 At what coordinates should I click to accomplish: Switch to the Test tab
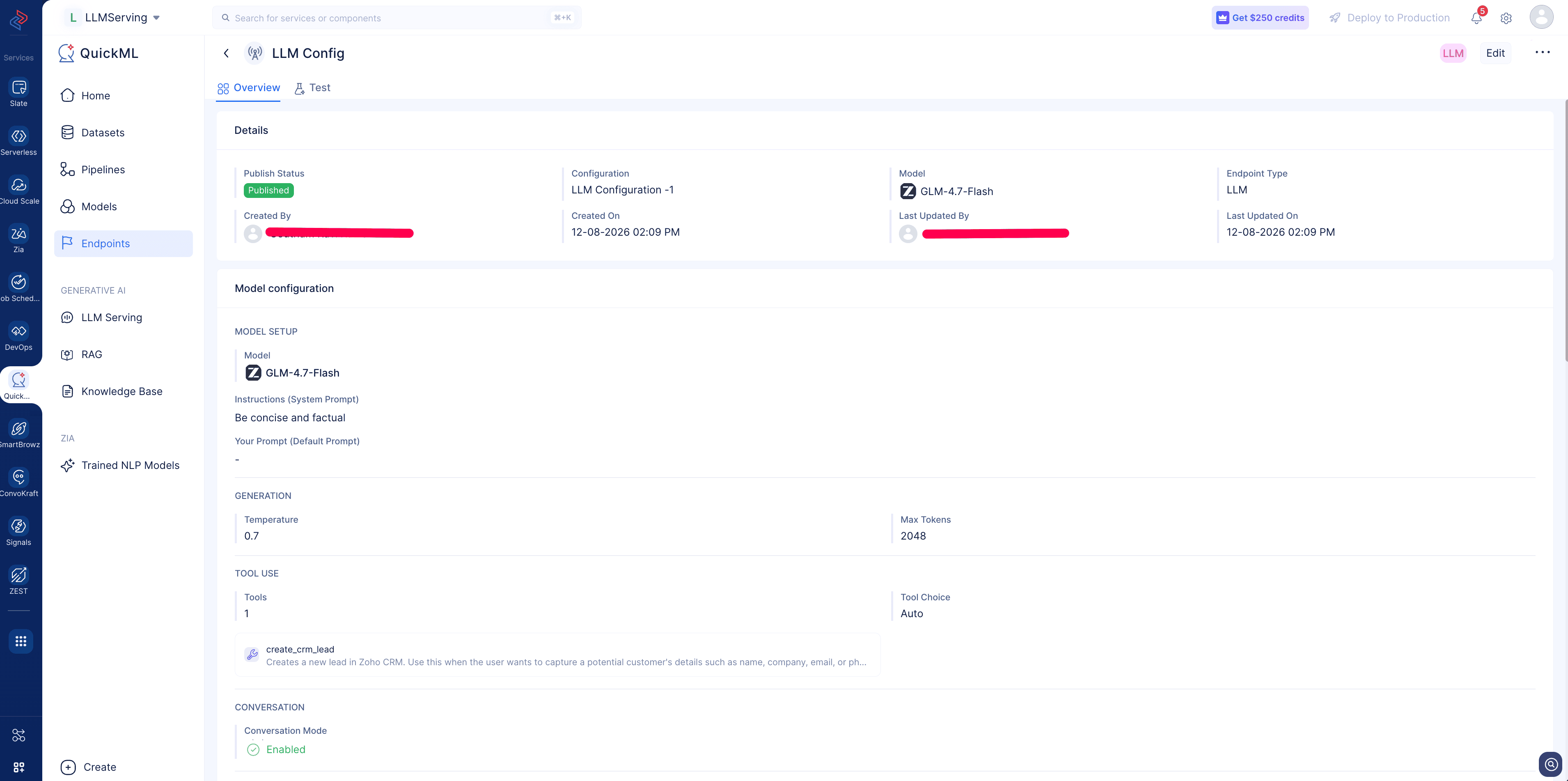[313, 87]
